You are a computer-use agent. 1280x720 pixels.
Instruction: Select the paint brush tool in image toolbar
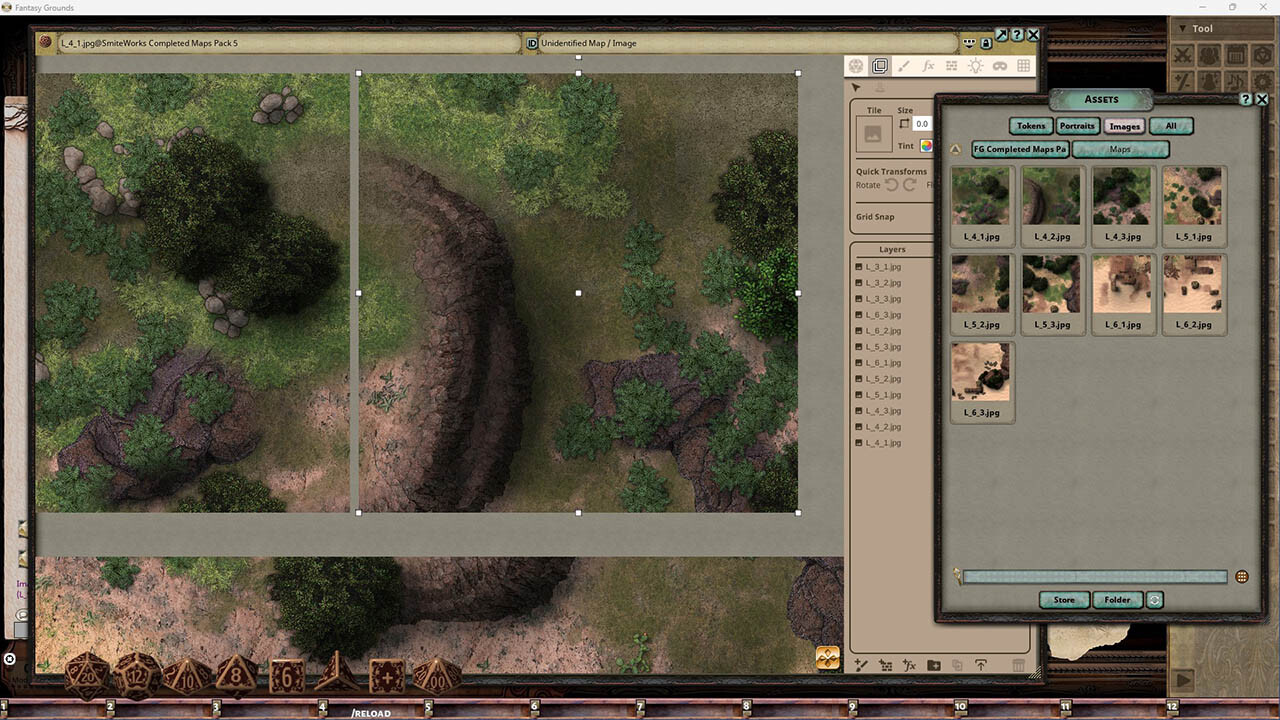(x=904, y=66)
